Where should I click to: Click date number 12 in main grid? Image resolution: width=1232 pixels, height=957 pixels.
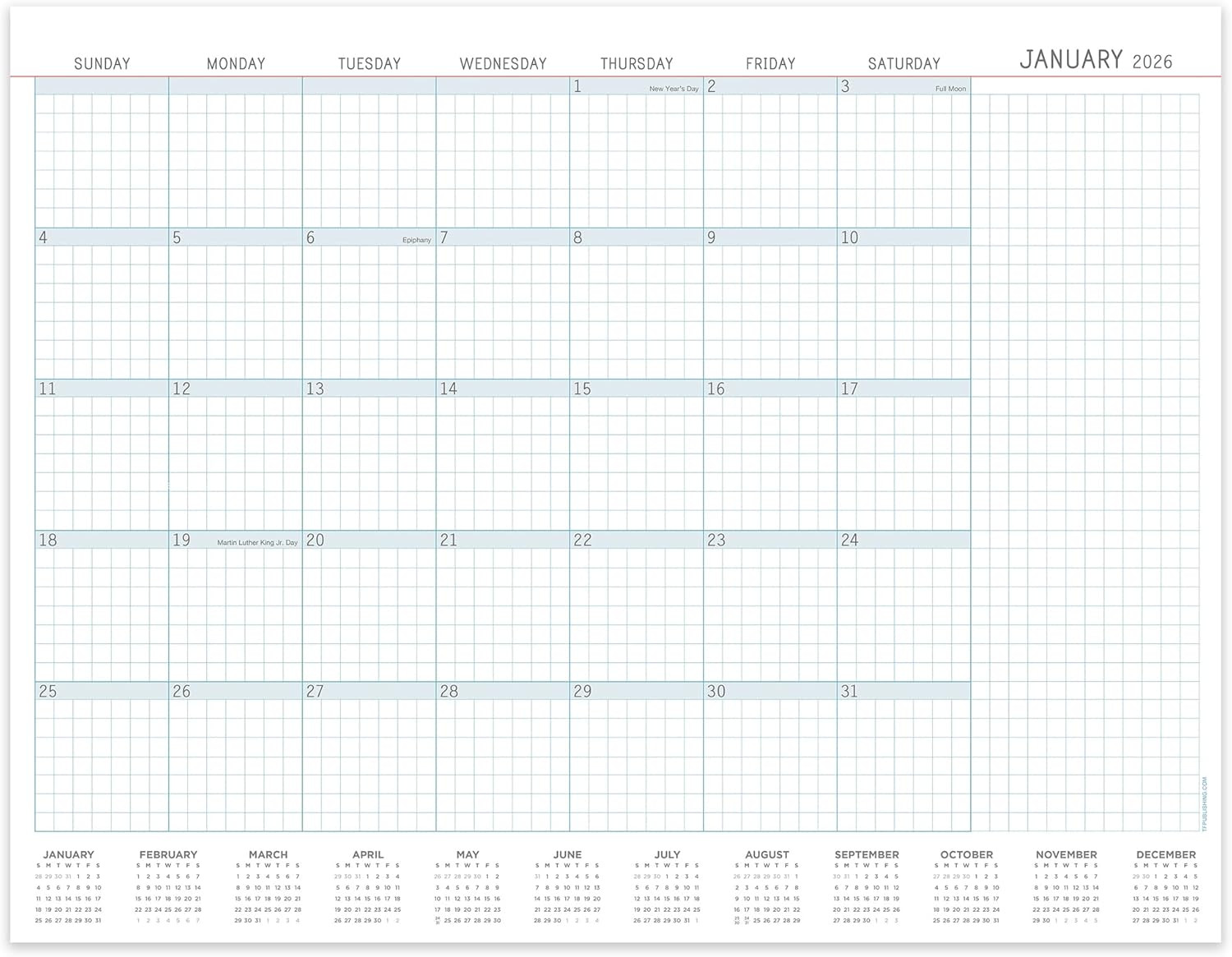pos(182,389)
